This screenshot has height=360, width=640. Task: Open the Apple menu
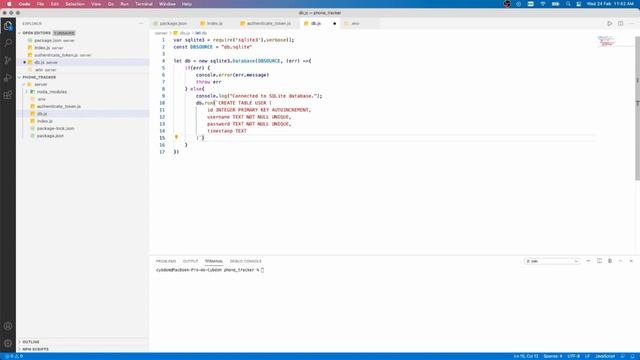[x=9, y=4]
